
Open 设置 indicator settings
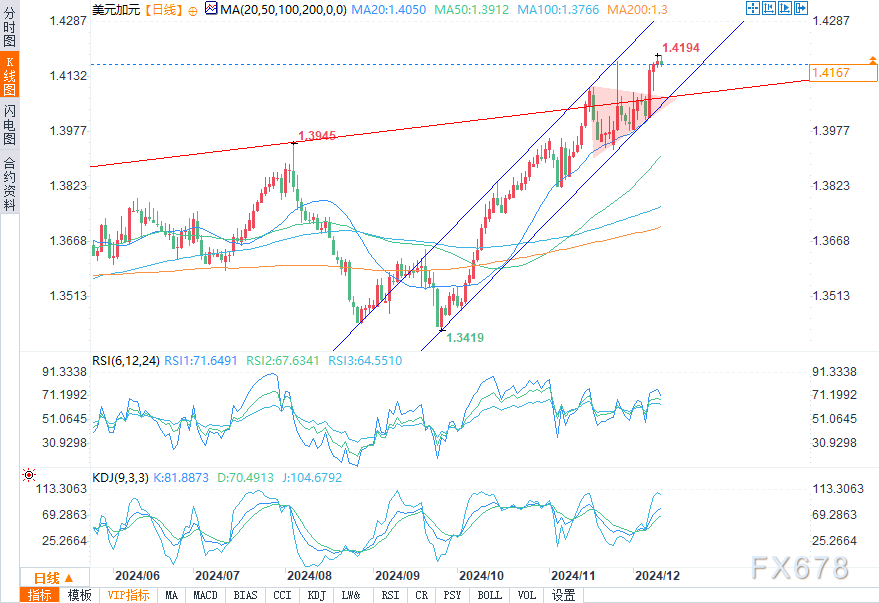point(563,595)
